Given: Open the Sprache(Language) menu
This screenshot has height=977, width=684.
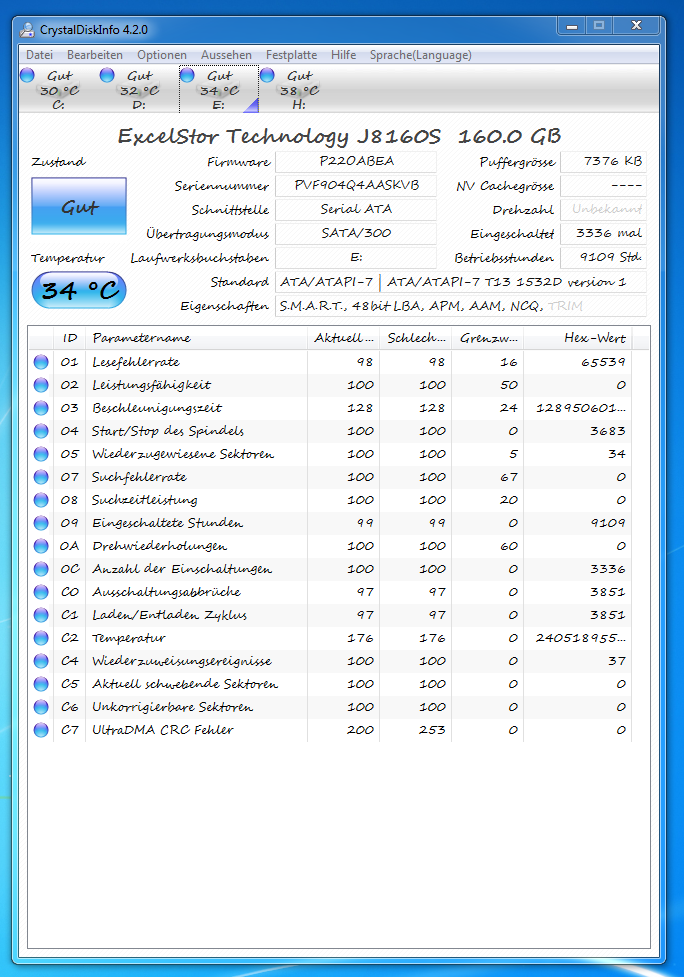Looking at the screenshot, I should point(420,55).
